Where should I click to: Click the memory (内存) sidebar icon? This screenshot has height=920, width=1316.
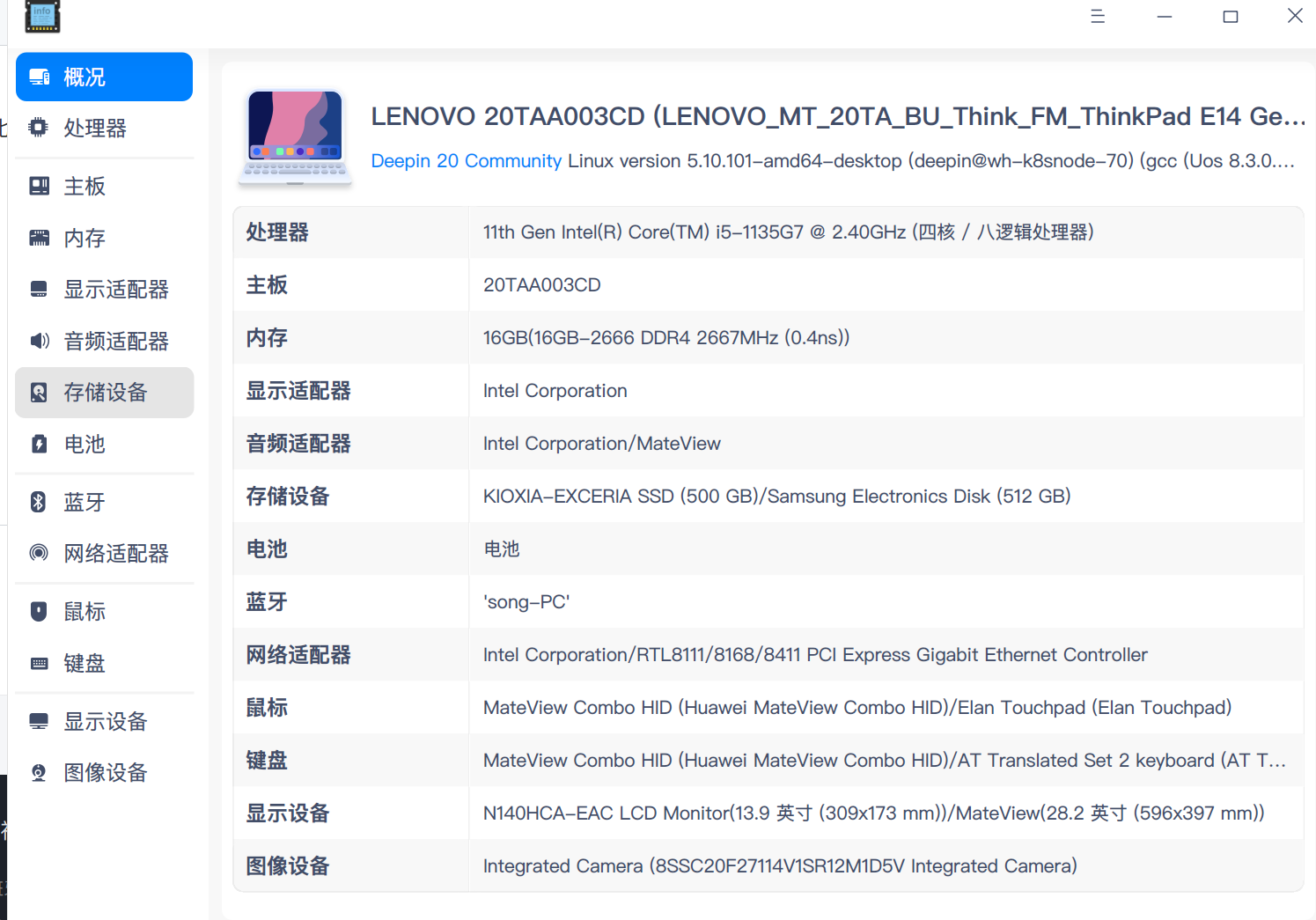pyautogui.click(x=39, y=238)
